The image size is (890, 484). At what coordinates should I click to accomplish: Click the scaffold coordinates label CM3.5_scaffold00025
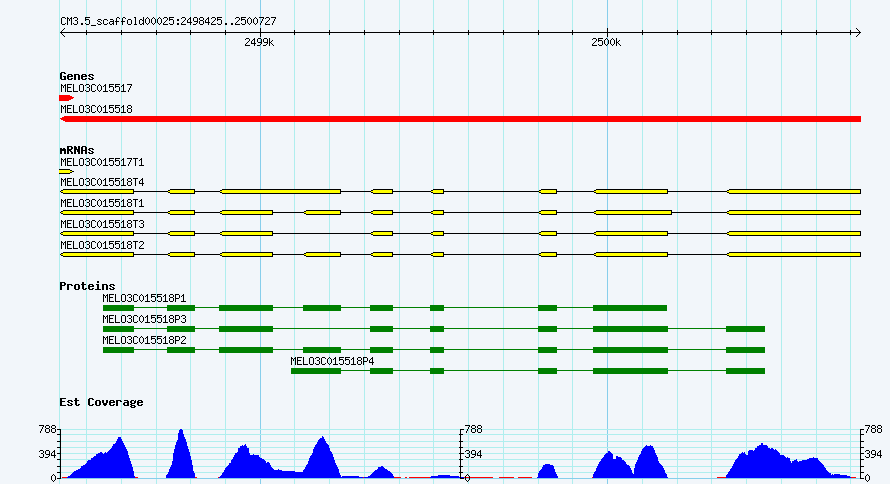click(x=168, y=22)
